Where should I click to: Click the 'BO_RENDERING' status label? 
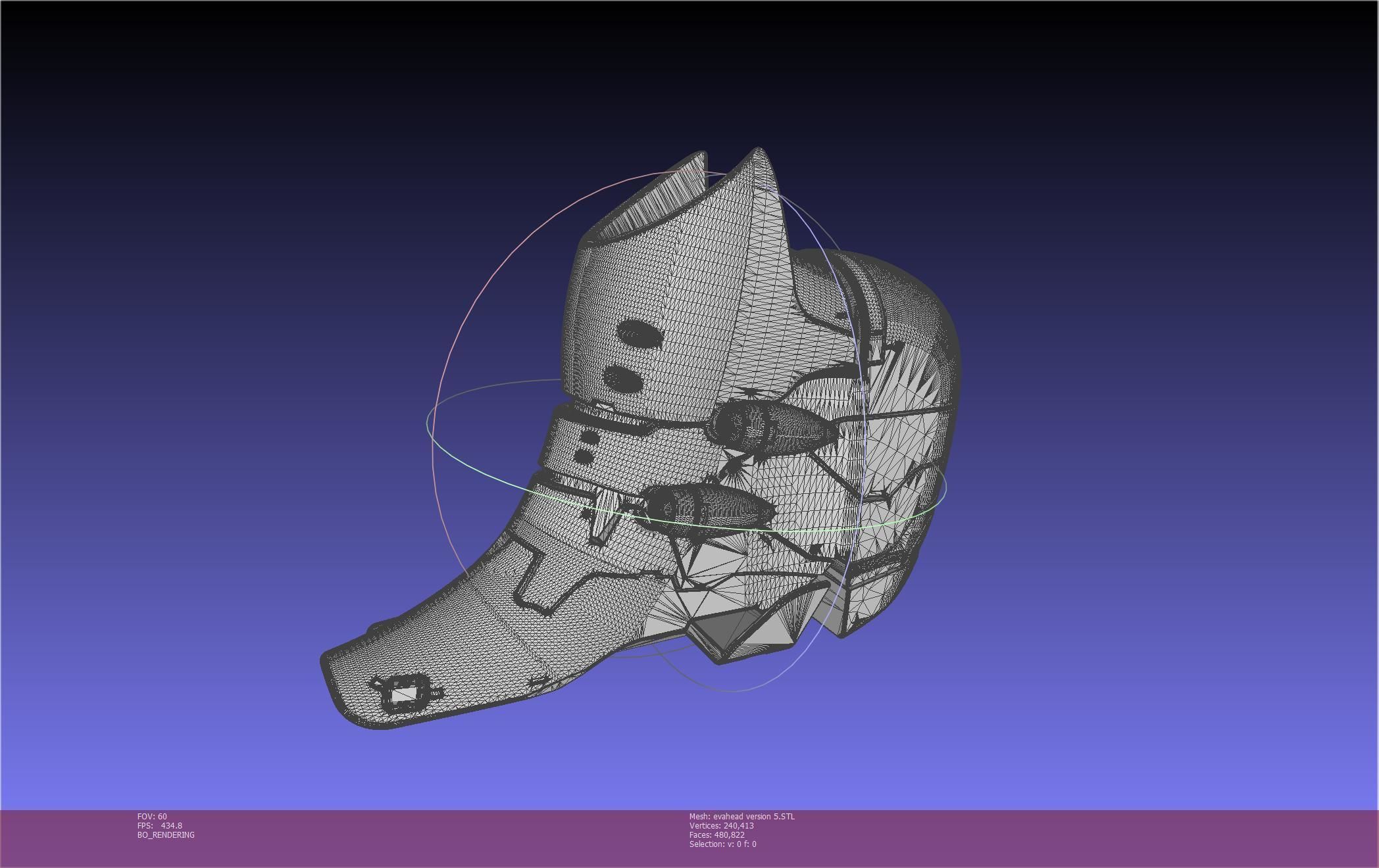click(166, 834)
